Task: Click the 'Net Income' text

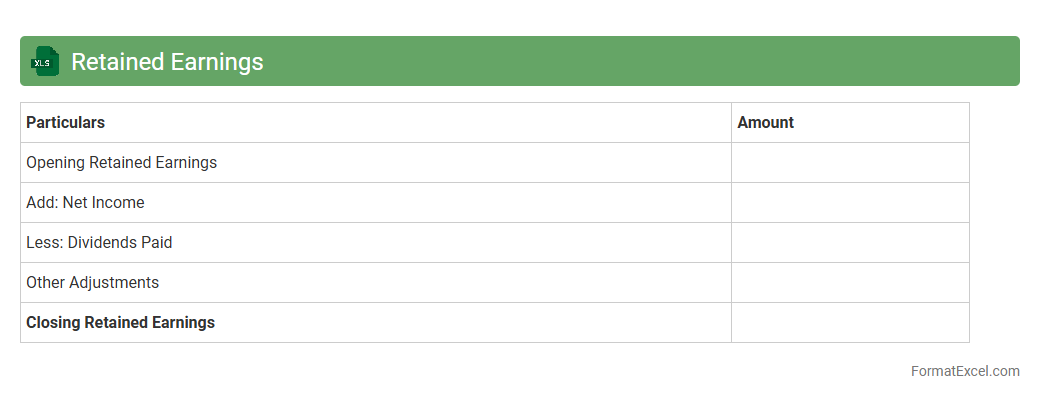Action: pyautogui.click(x=103, y=202)
